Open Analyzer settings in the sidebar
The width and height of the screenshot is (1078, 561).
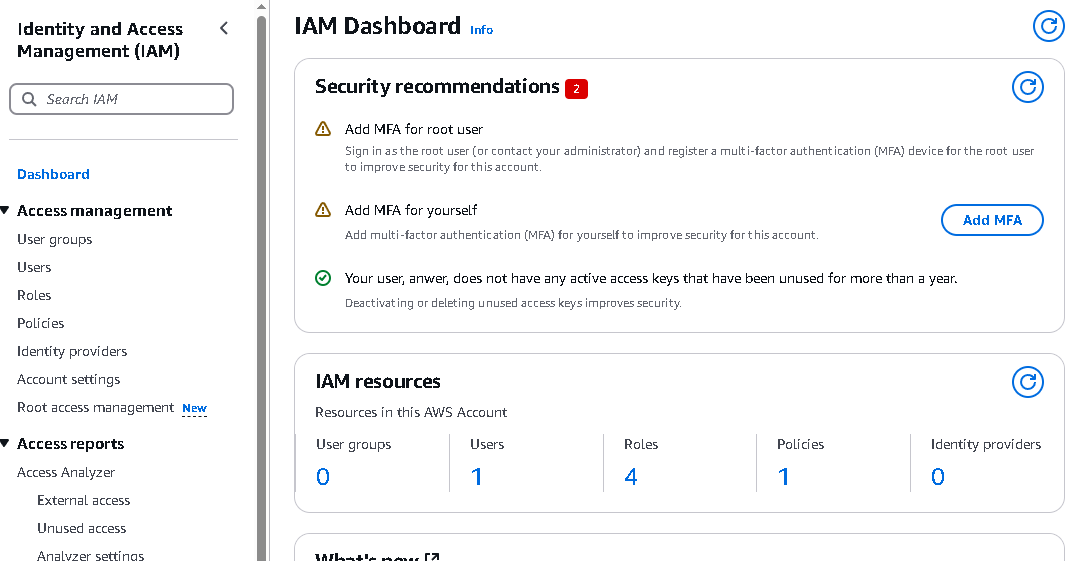(x=91, y=556)
